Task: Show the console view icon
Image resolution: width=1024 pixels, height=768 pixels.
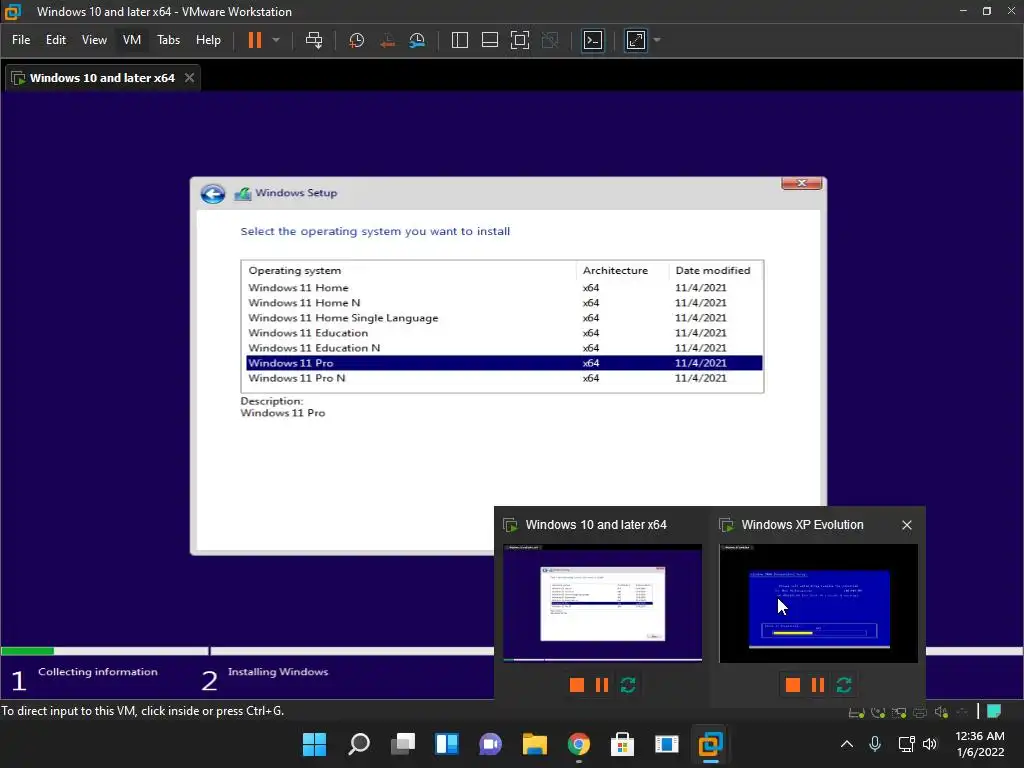Action: tap(593, 40)
